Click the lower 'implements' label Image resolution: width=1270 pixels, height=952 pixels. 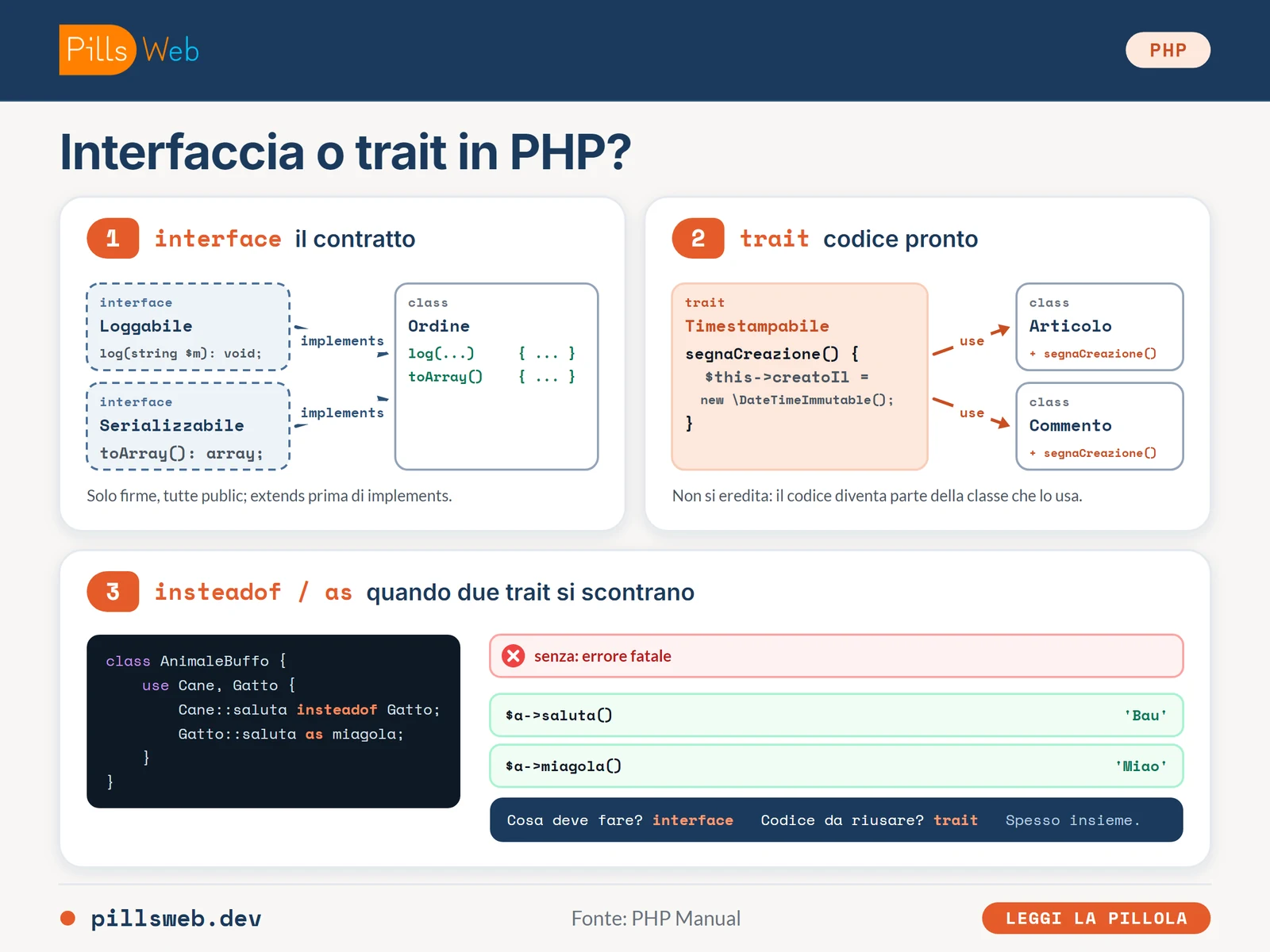[x=342, y=413]
